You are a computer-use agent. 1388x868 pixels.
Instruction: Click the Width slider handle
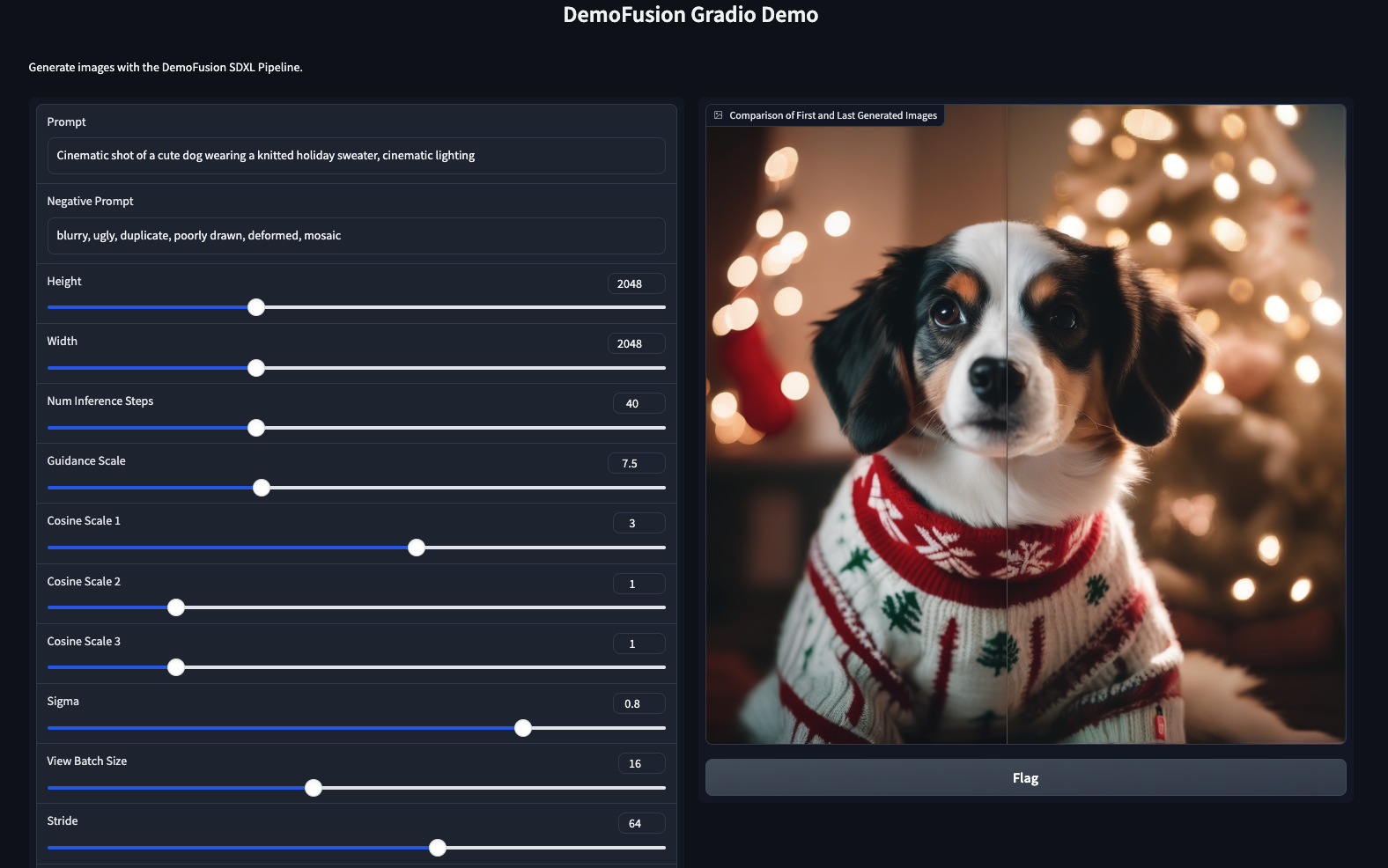pyautogui.click(x=256, y=368)
